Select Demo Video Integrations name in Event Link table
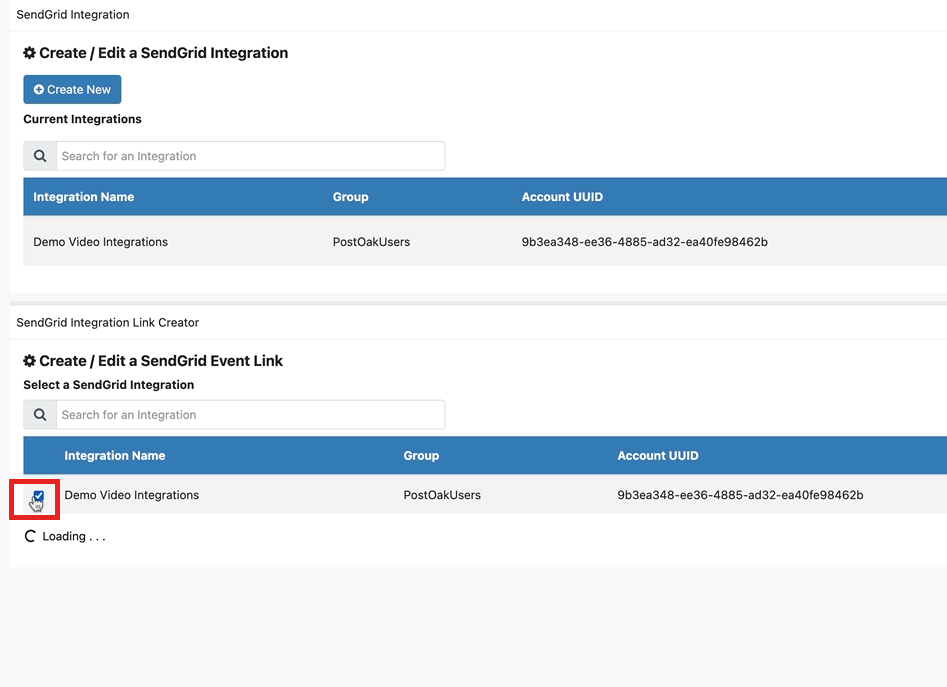This screenshot has height=687, width=947. tap(132, 495)
